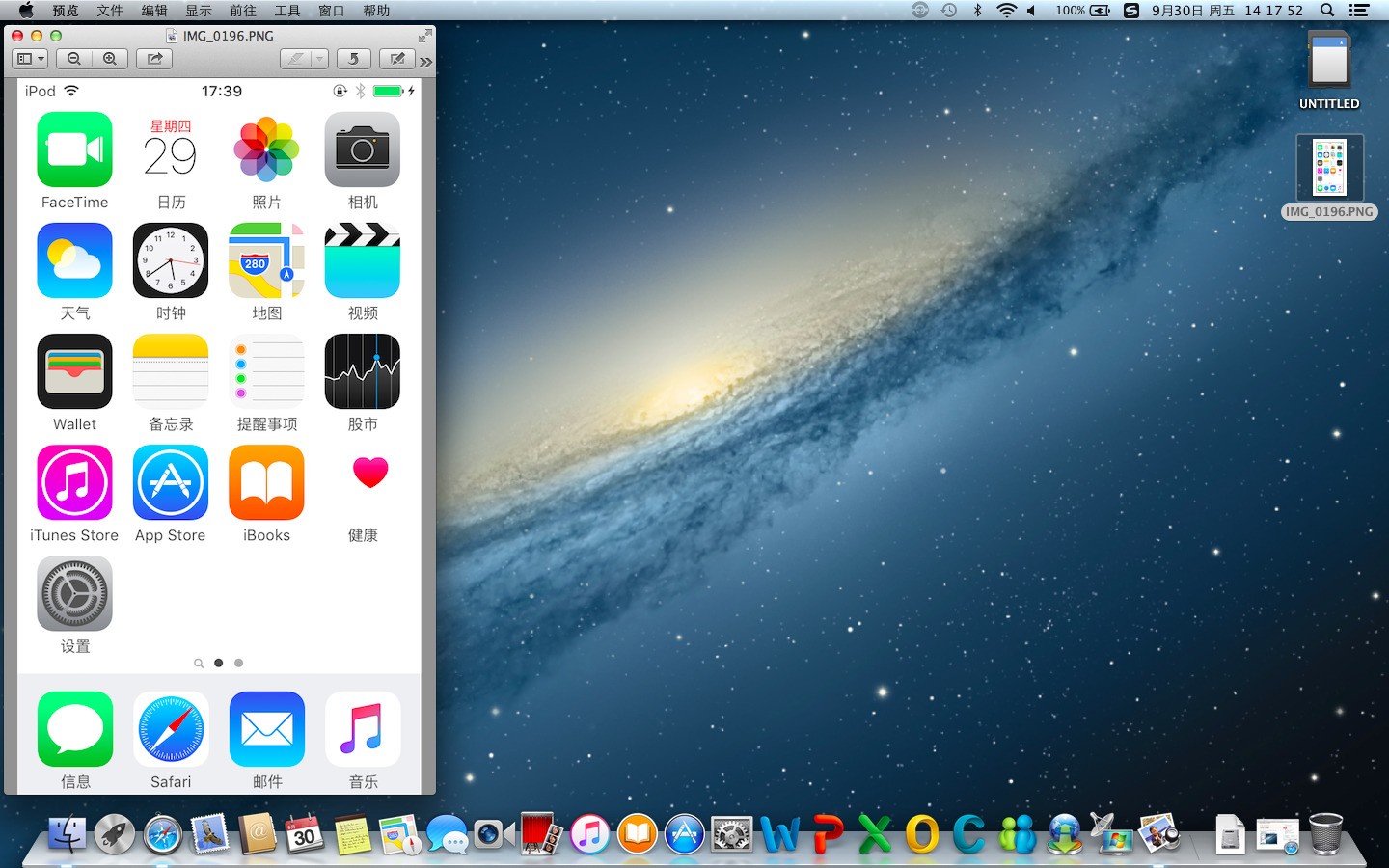Click the Stocks app icon
The width and height of the screenshot is (1389, 868).
(363, 371)
